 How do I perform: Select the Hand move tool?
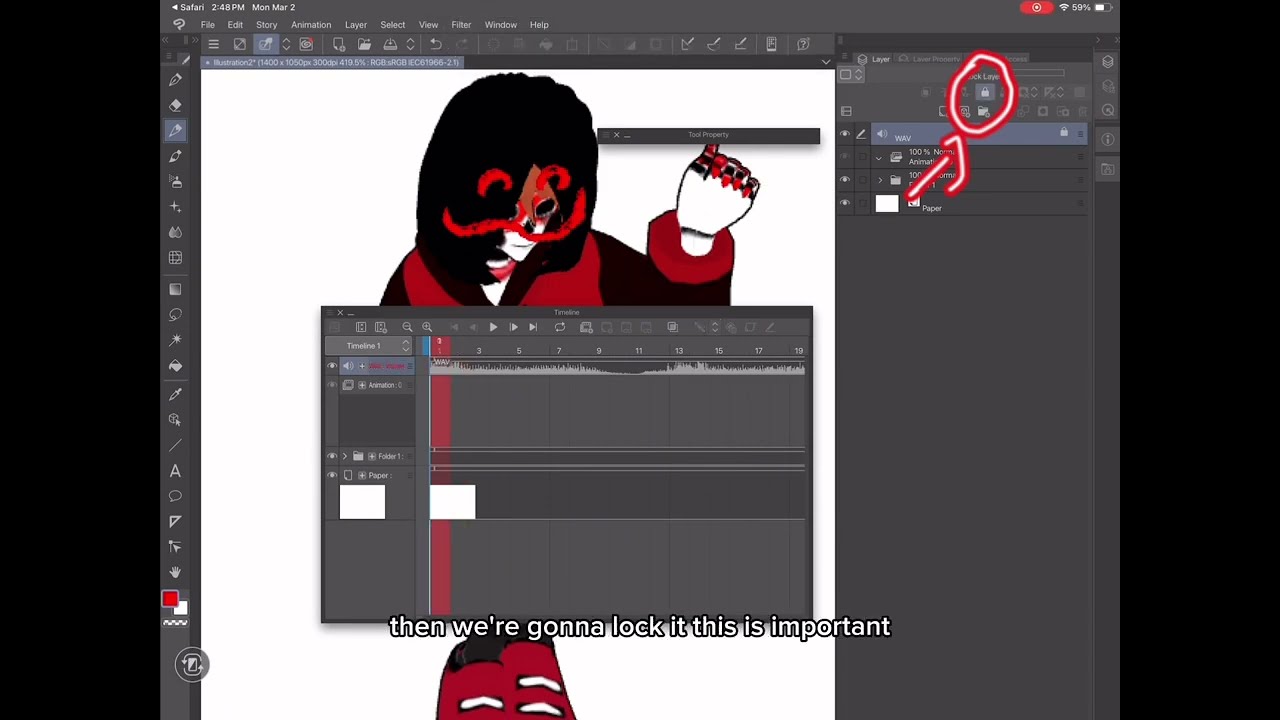(x=176, y=572)
